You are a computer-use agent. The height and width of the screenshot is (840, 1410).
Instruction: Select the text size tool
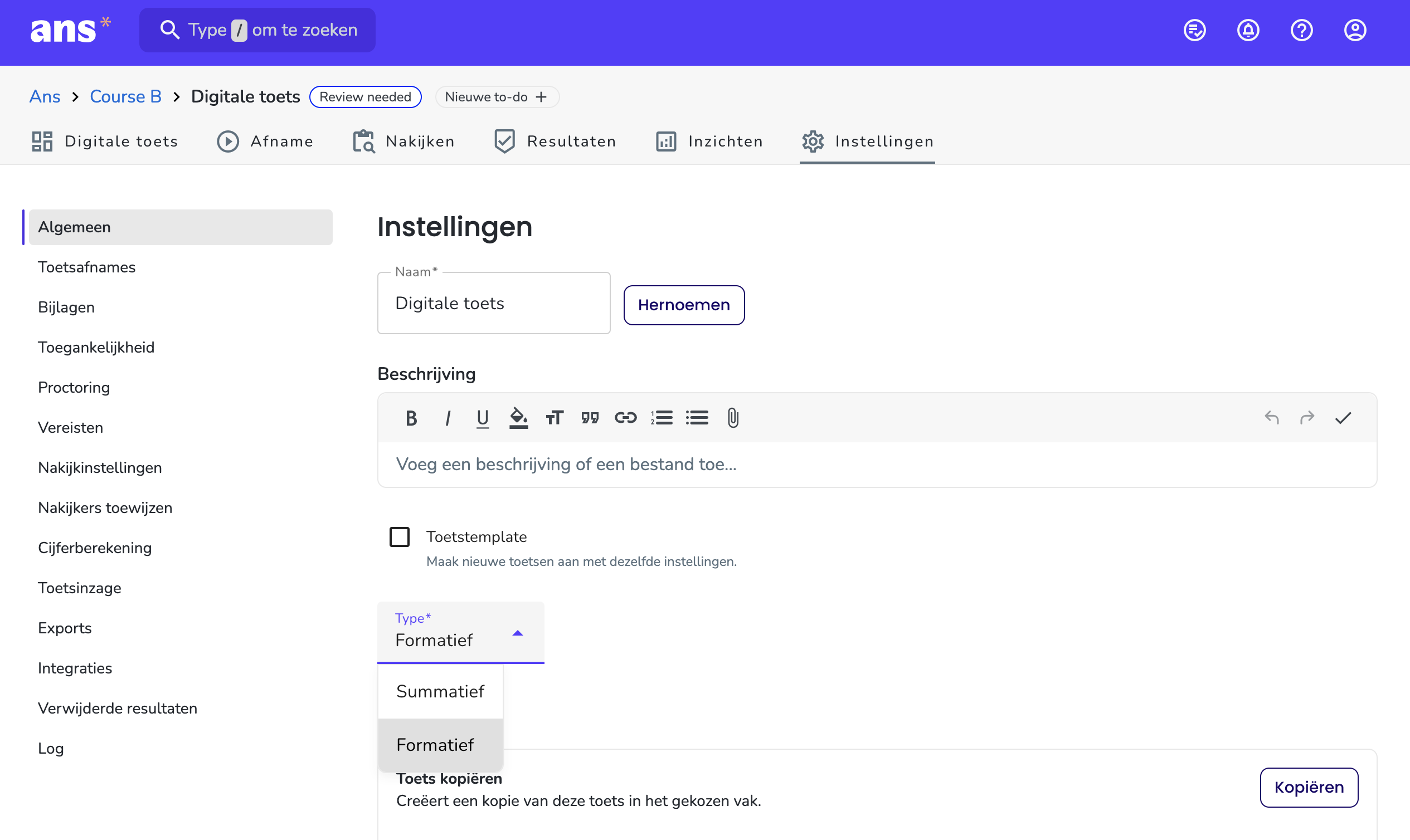tap(555, 418)
